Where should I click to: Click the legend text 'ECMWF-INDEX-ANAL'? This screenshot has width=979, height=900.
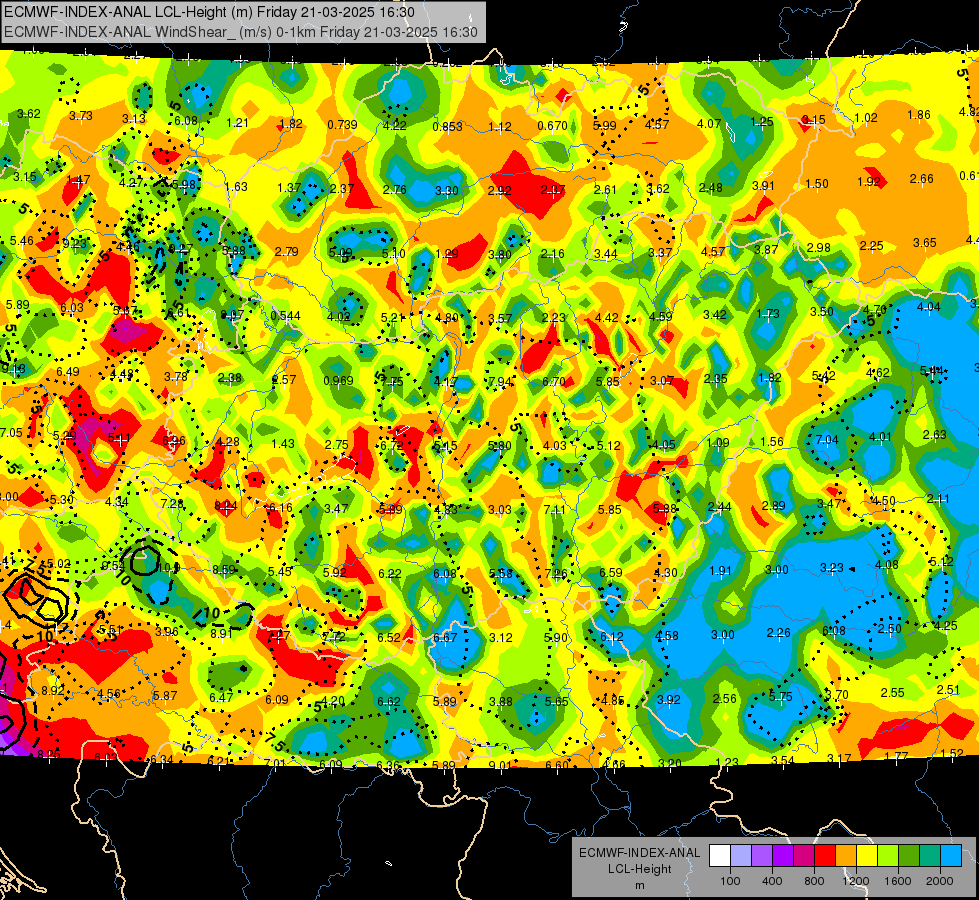click(x=639, y=853)
